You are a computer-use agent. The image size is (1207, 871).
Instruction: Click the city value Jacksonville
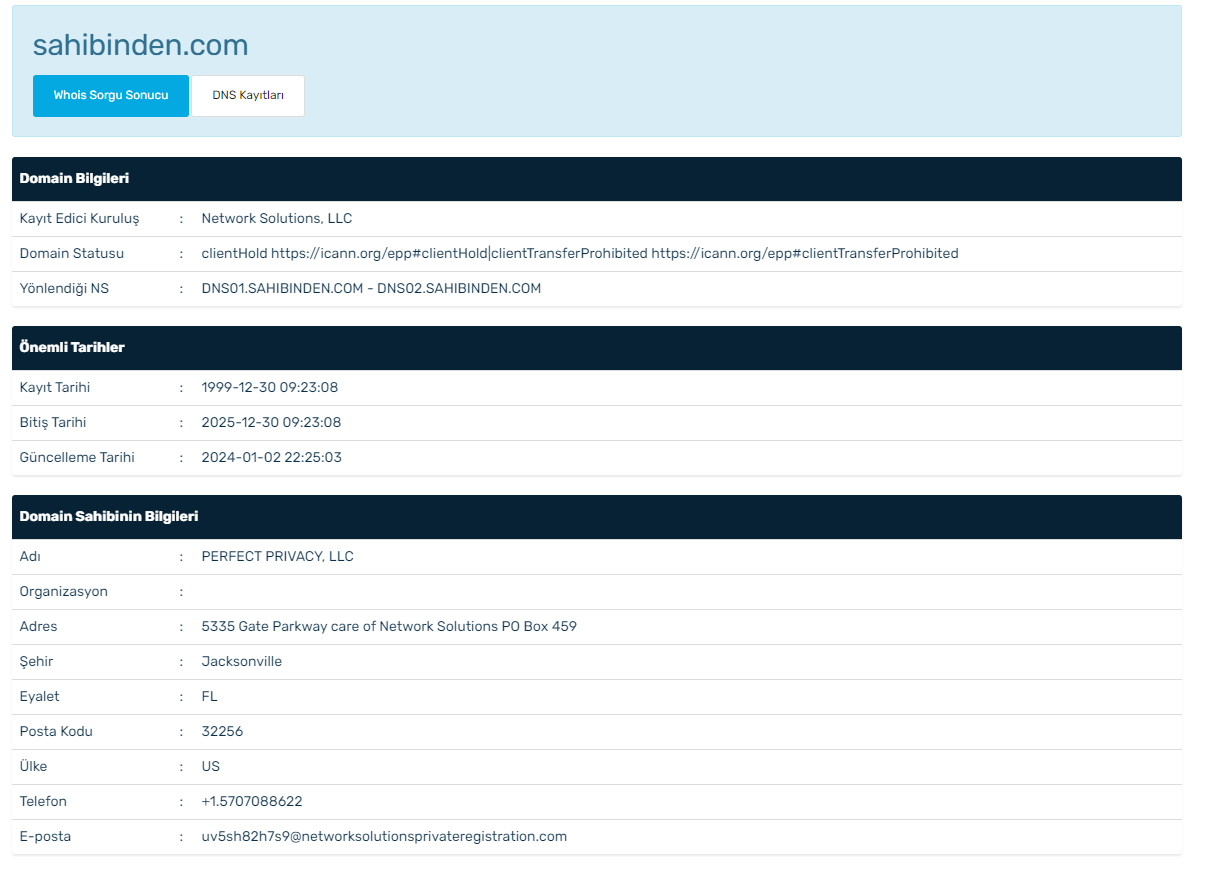pyautogui.click(x=242, y=661)
